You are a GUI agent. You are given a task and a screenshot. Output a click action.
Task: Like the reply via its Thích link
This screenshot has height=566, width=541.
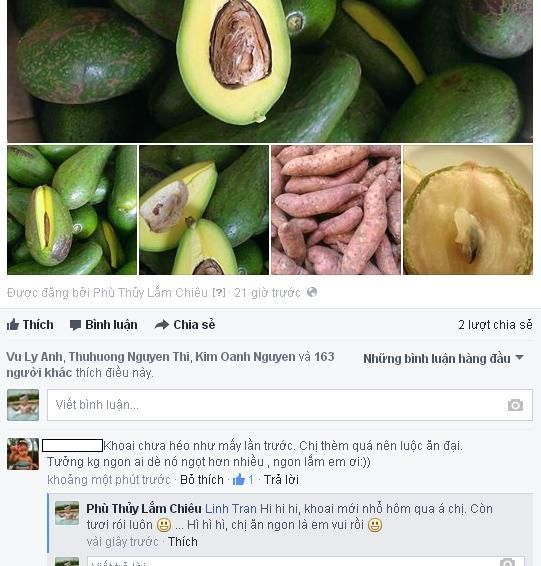[x=183, y=542]
